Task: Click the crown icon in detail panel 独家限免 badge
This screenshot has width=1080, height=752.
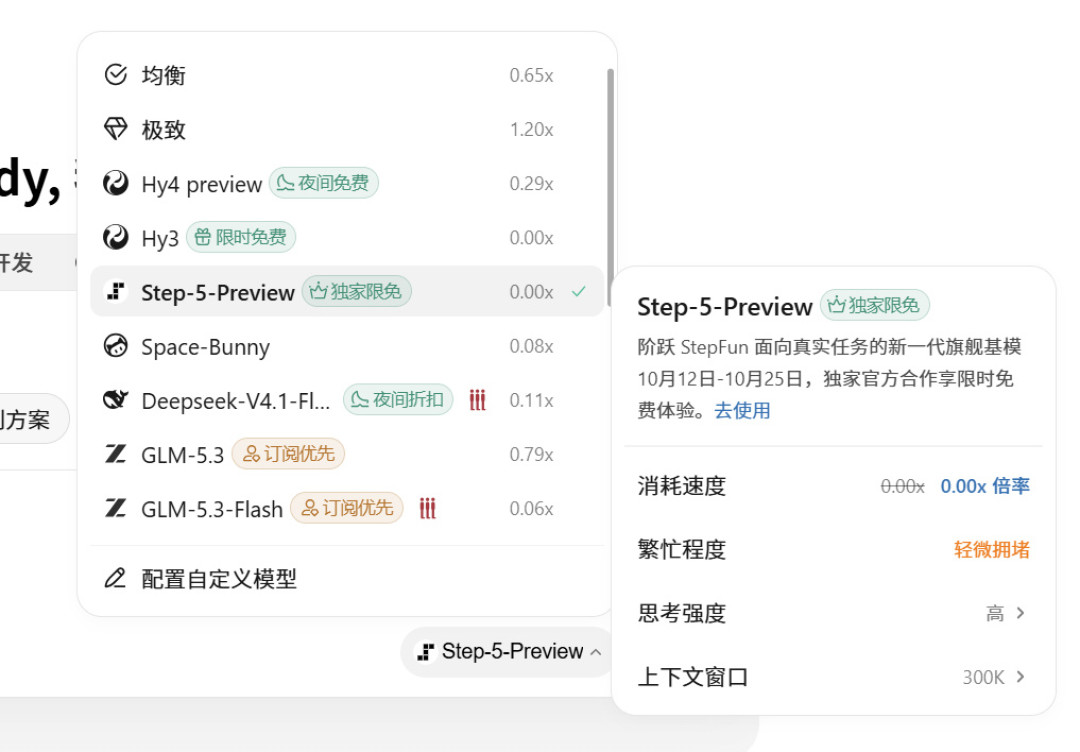Action: tap(836, 304)
